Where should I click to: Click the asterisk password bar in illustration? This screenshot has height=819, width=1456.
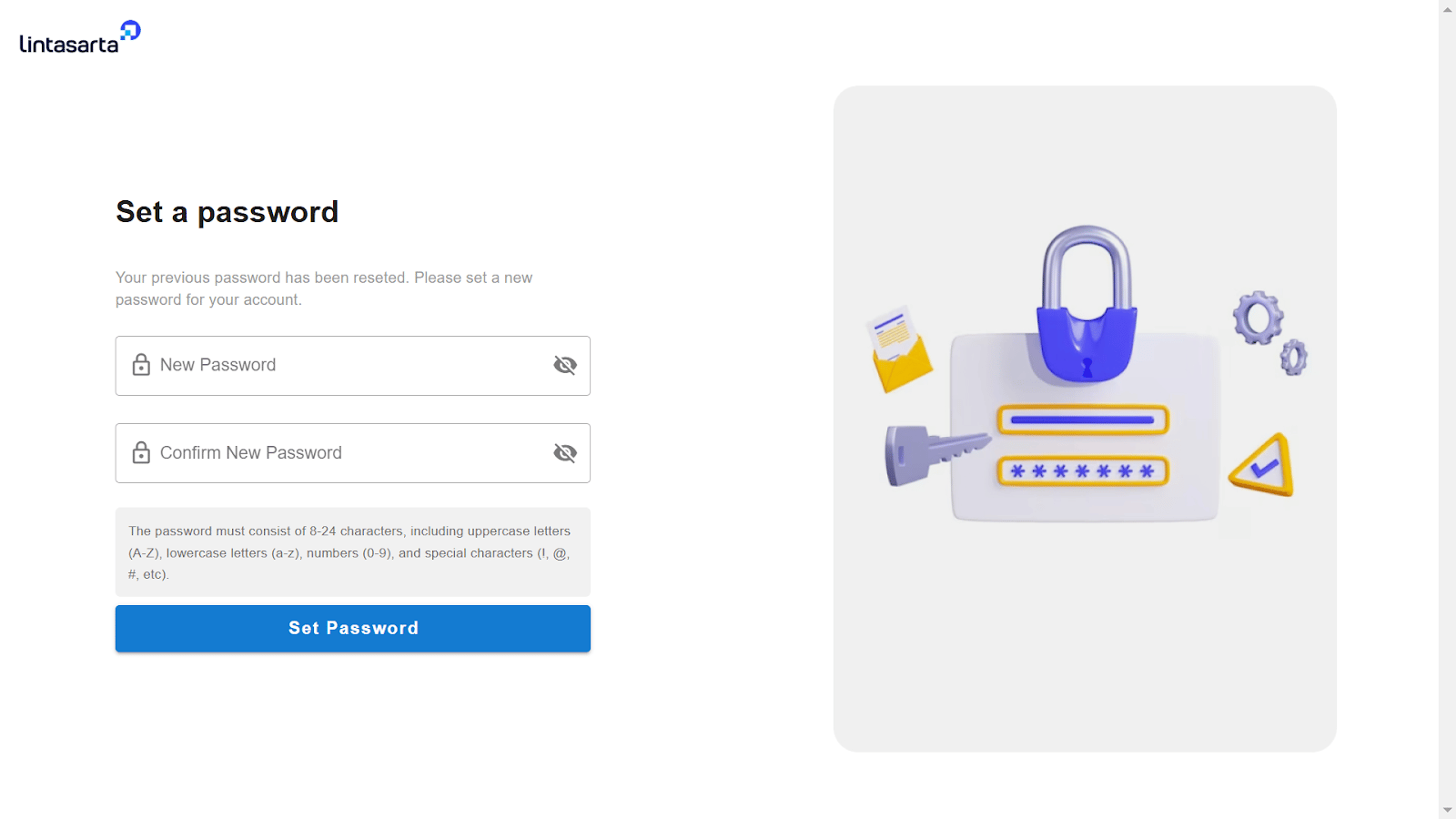coord(1083,471)
